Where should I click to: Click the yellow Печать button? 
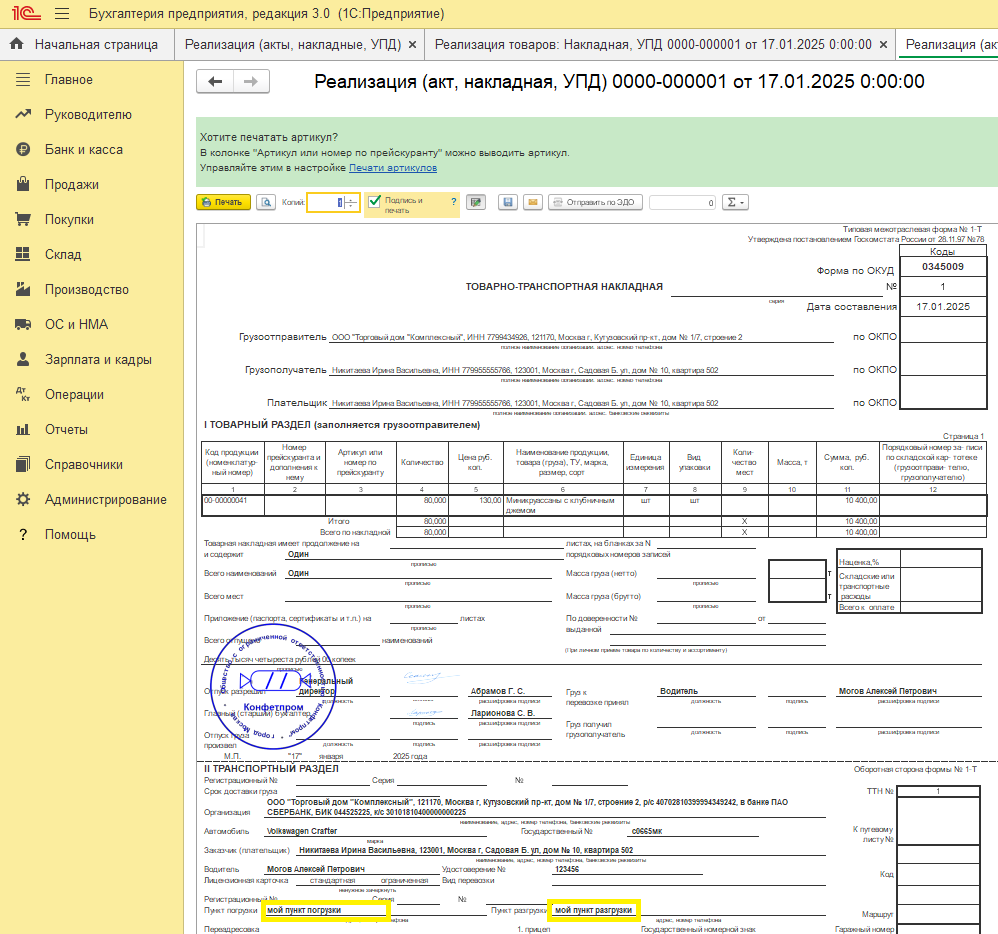pyautogui.click(x=223, y=202)
